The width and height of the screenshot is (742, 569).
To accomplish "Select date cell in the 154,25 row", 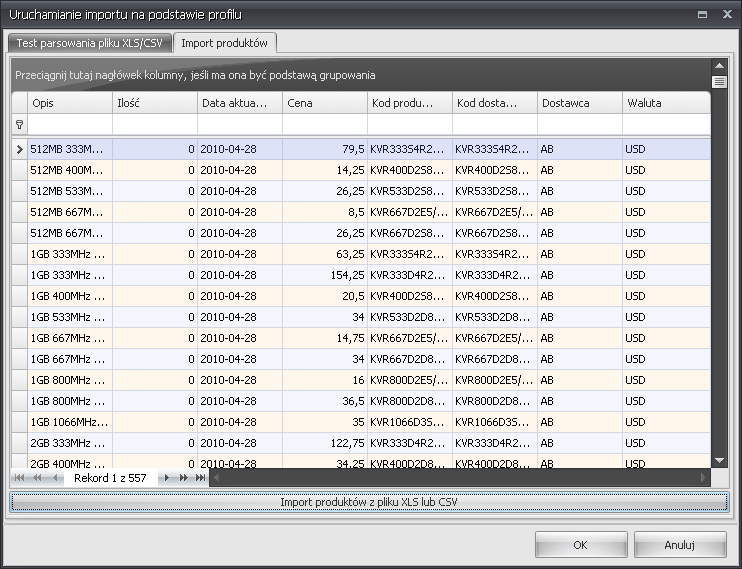I will coord(240,275).
